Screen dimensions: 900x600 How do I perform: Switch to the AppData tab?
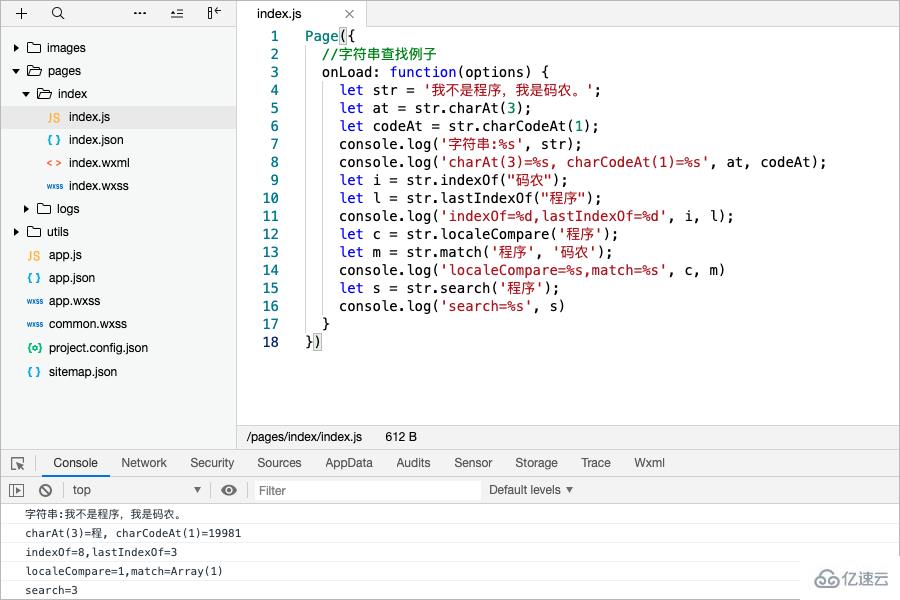pos(348,463)
